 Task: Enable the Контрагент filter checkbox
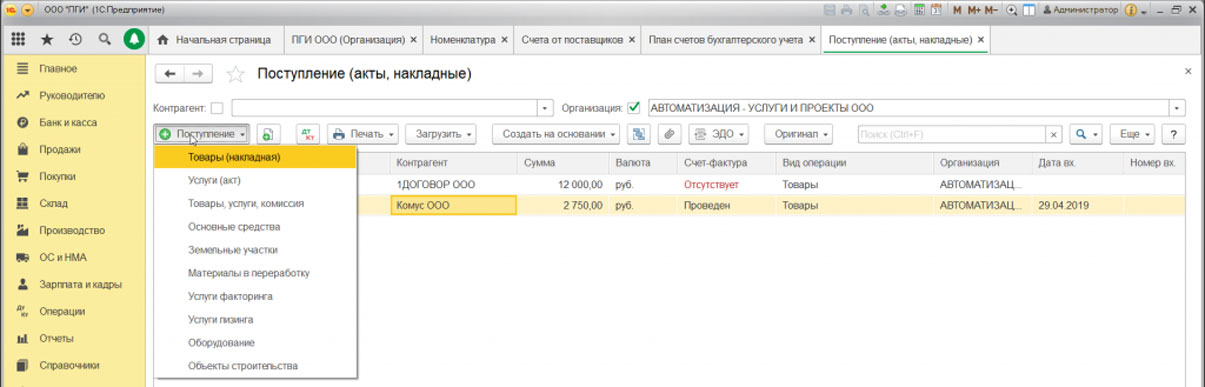pos(217,108)
